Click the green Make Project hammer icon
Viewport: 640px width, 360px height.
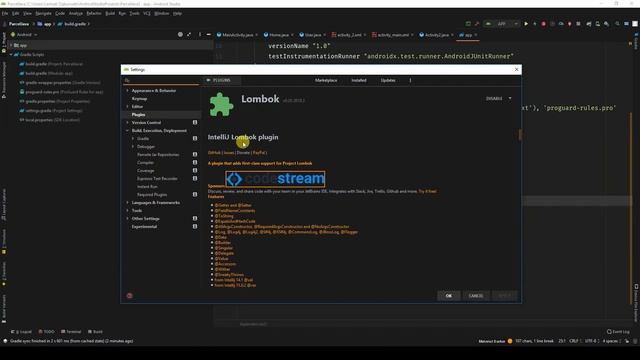click(x=477, y=24)
